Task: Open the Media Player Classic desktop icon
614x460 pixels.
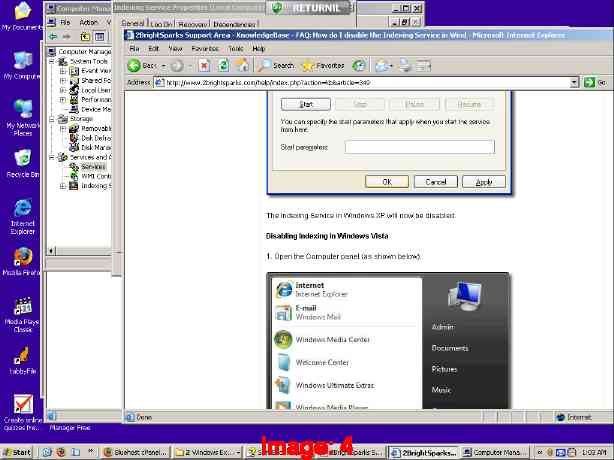Action: click(x=22, y=315)
